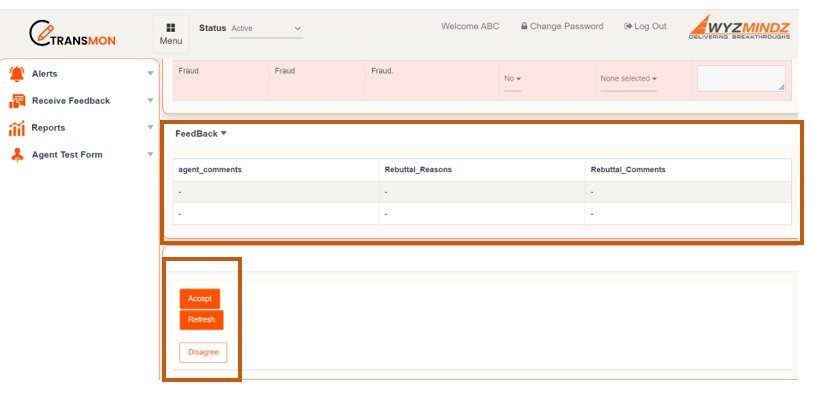
Task: Click the comment text area in Fraud row
Action: tap(741, 78)
